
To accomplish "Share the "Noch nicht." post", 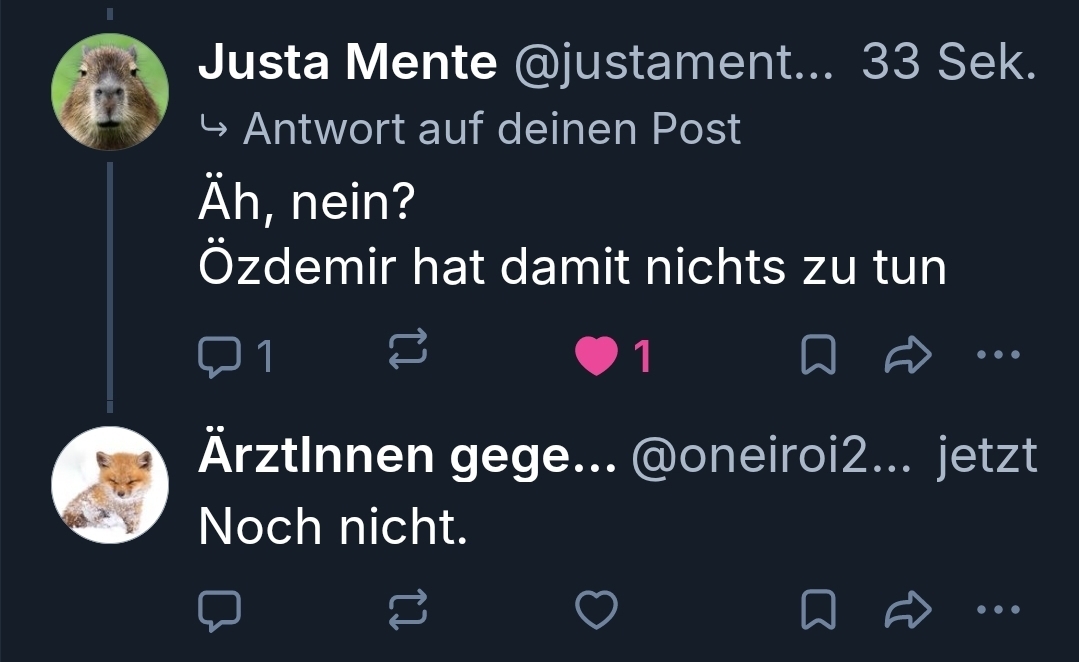I will pos(908,609).
